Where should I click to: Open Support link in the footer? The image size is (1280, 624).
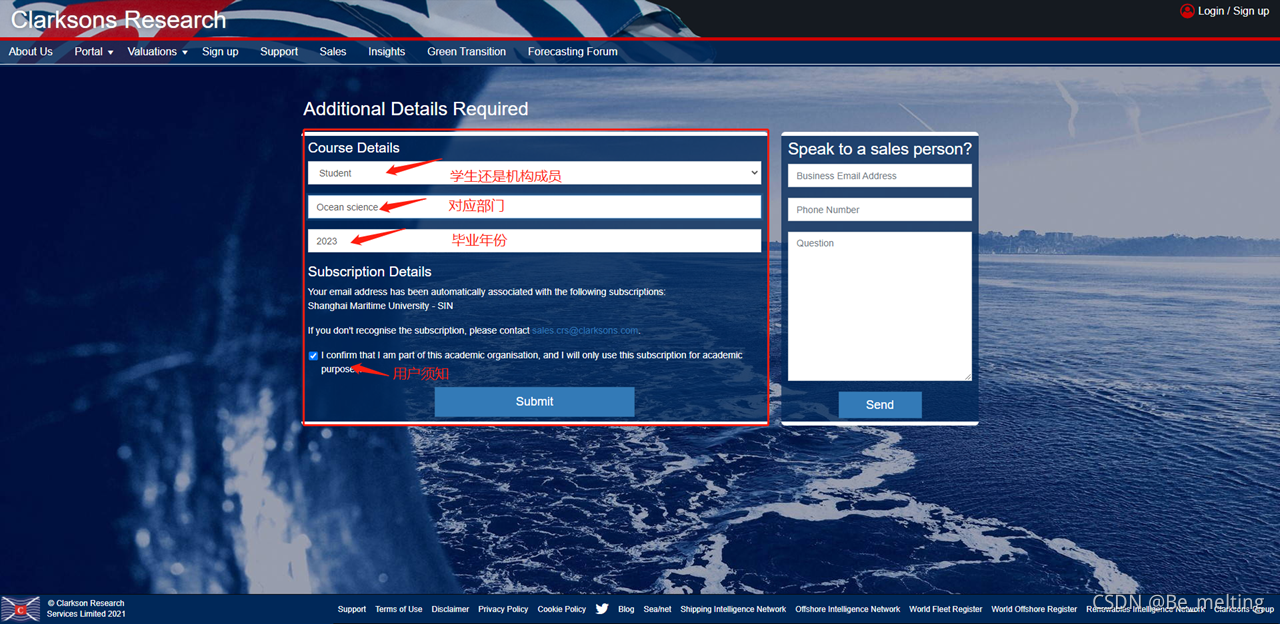pos(352,609)
